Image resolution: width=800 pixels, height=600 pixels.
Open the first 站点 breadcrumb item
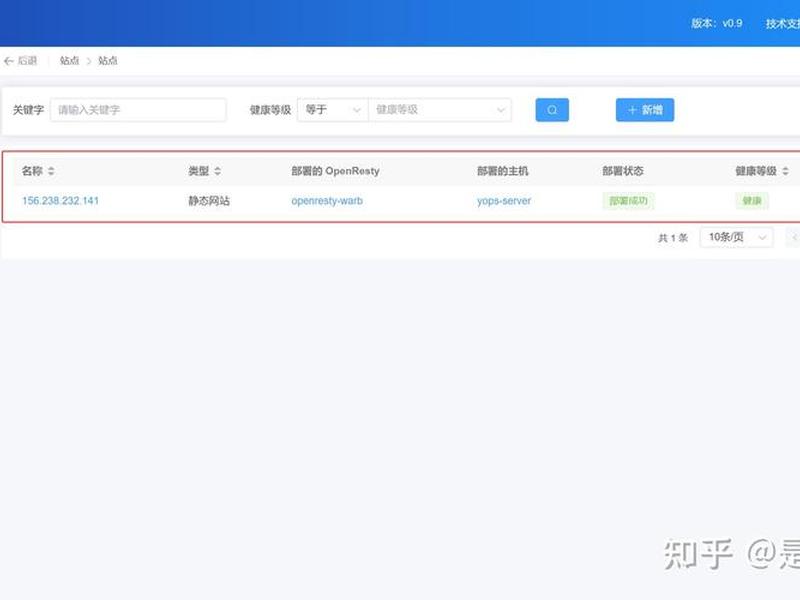pos(69,61)
